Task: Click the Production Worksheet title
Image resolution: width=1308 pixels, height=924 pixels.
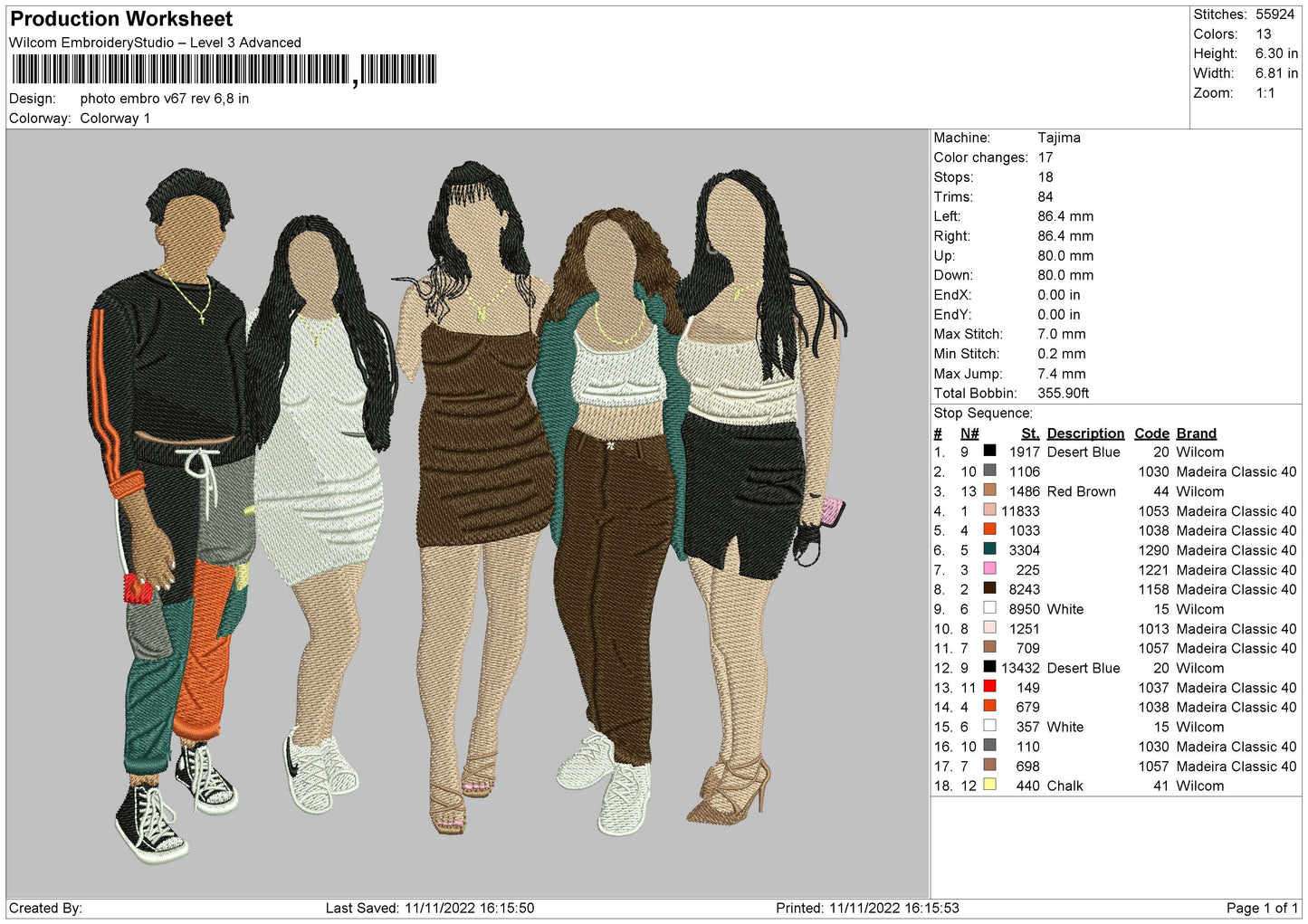Action: 121,19
